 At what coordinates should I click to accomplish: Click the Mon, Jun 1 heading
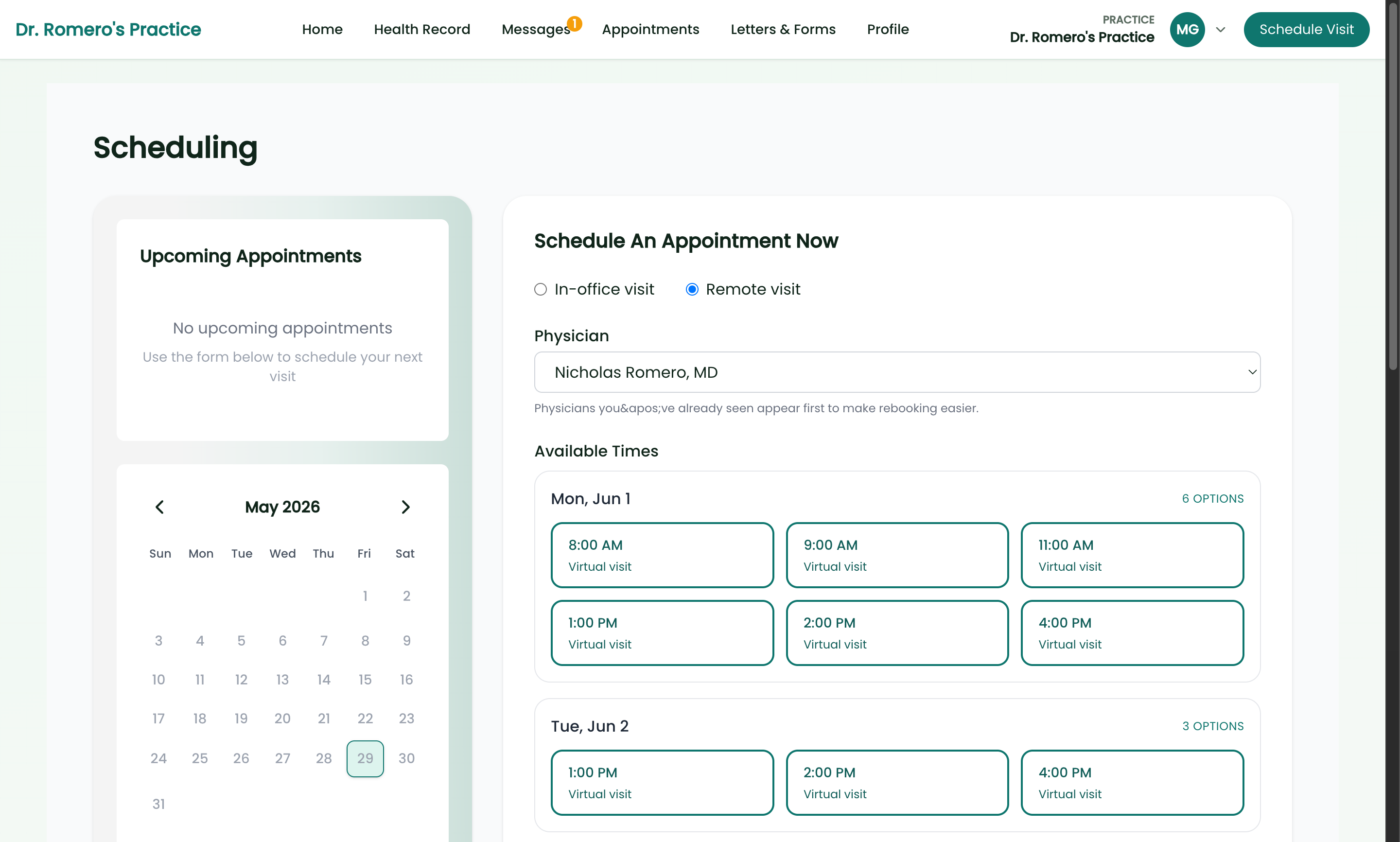tap(591, 499)
